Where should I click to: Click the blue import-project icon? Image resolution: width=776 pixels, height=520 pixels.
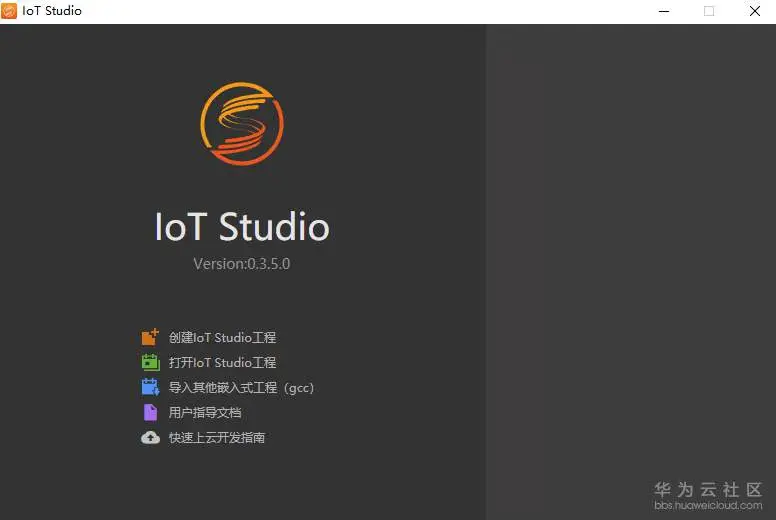pos(150,387)
